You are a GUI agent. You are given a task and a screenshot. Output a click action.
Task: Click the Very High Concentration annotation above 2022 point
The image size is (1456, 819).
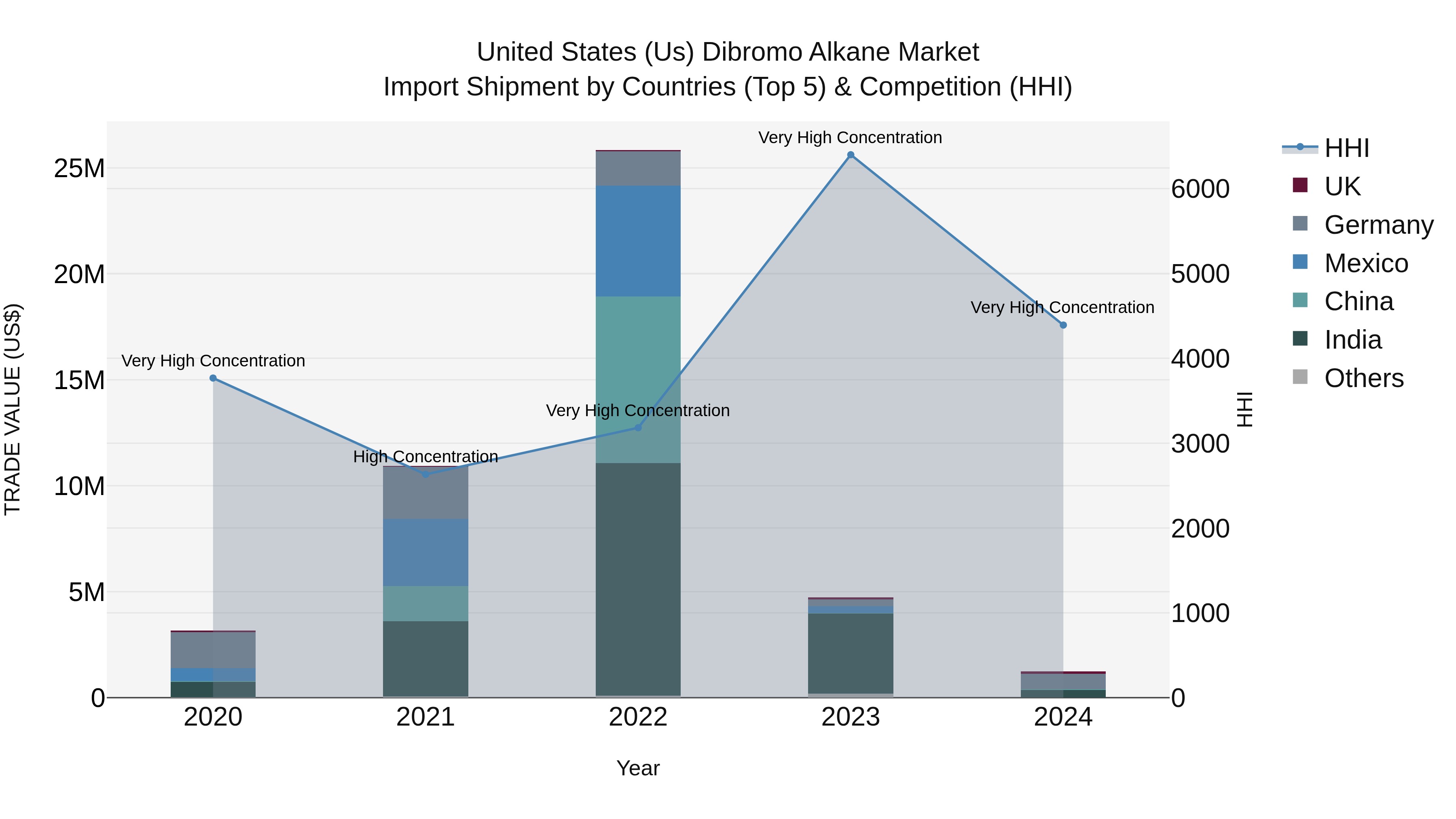pyautogui.click(x=637, y=411)
